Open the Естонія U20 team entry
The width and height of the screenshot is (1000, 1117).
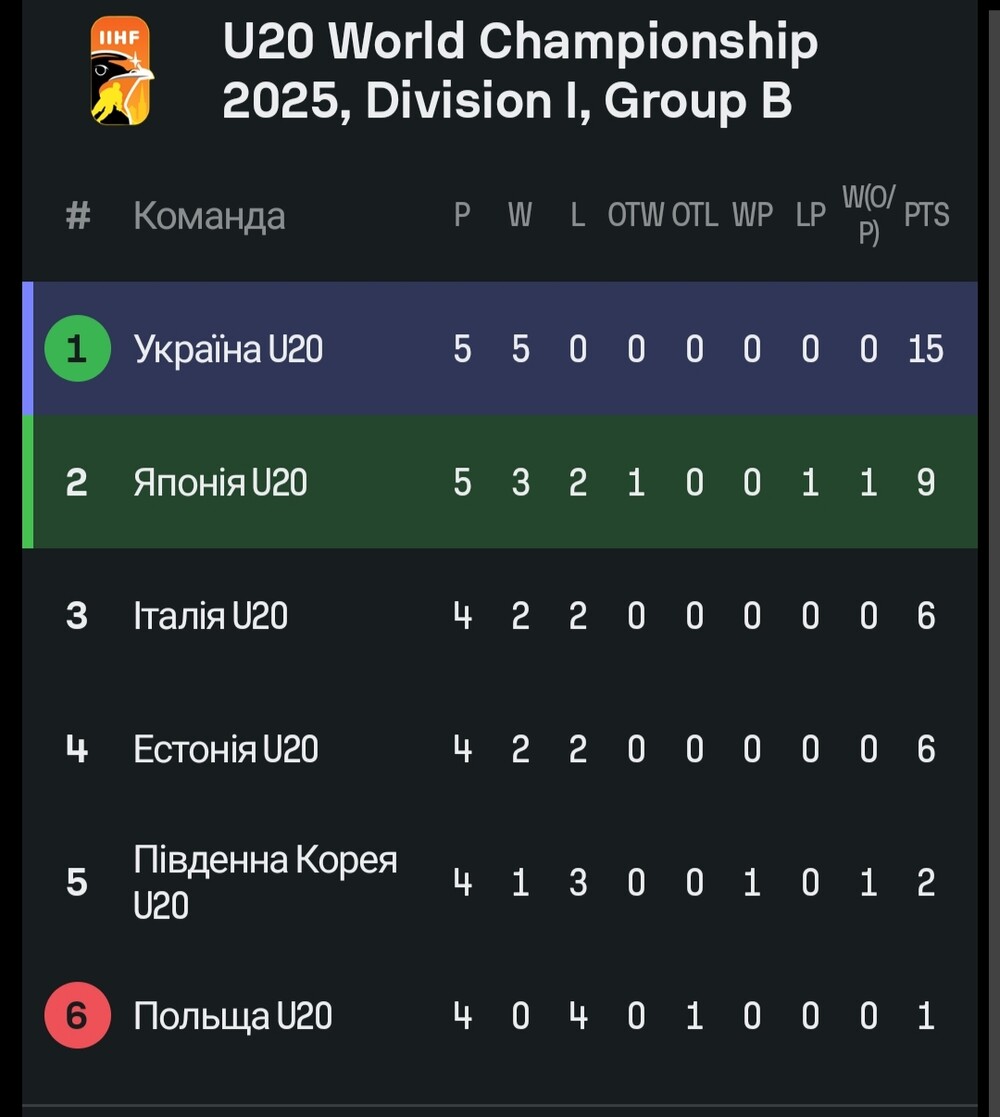226,749
